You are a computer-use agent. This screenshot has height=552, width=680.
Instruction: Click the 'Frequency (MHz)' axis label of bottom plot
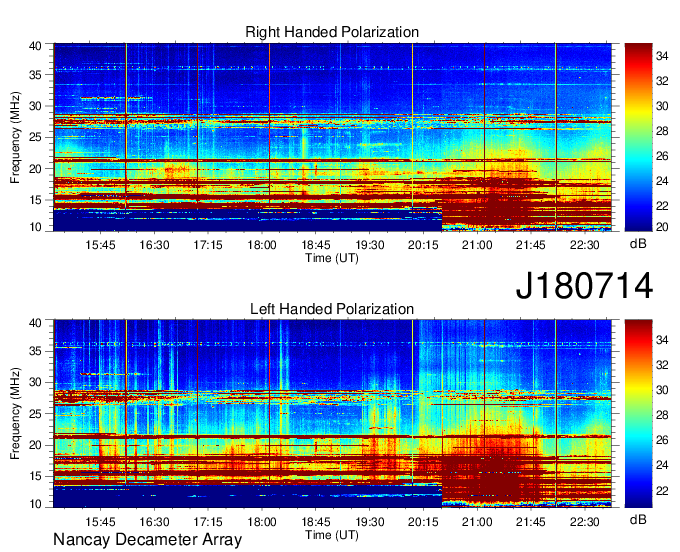point(15,414)
